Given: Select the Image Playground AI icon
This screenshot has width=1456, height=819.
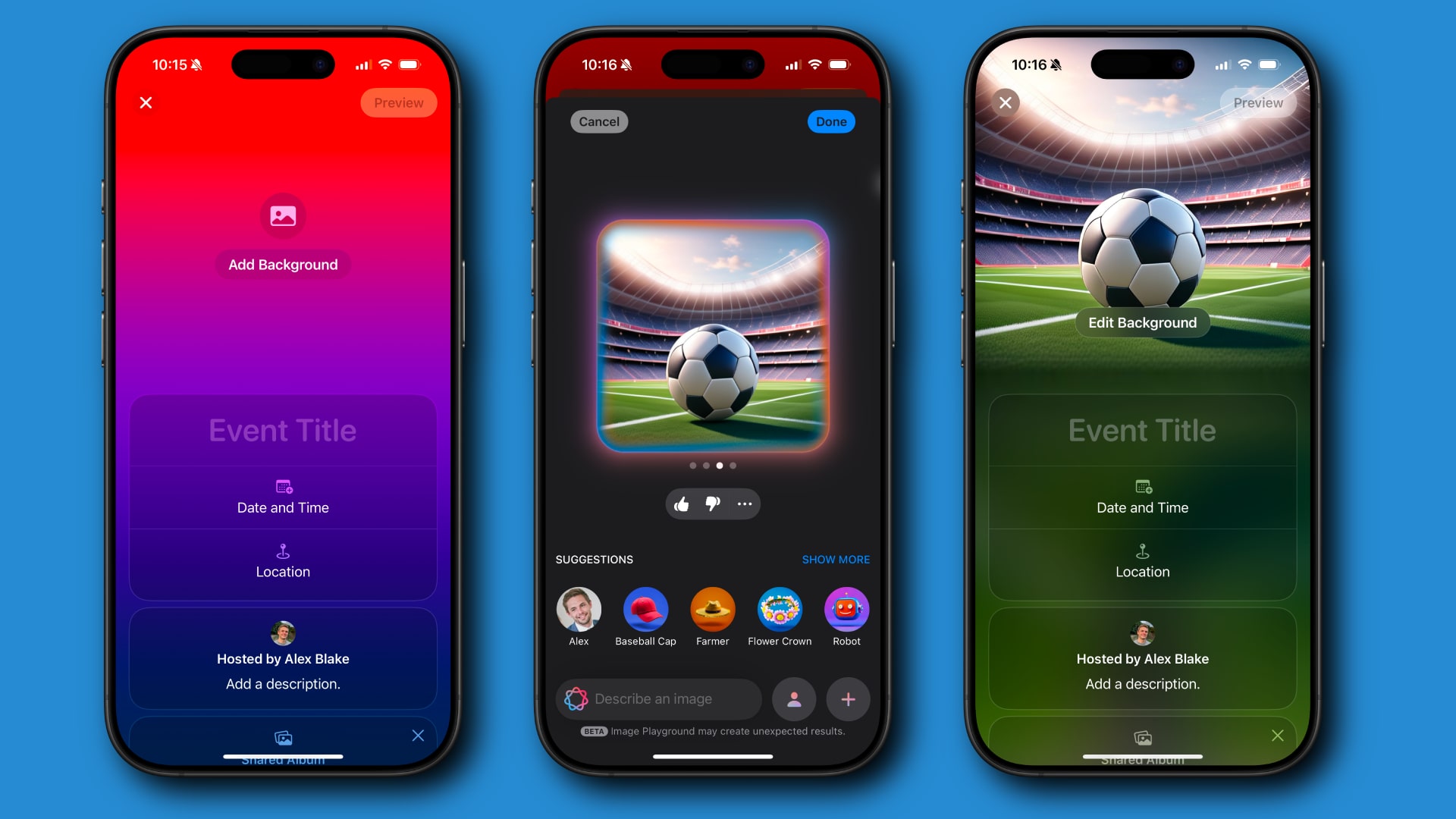Looking at the screenshot, I should coord(575,698).
